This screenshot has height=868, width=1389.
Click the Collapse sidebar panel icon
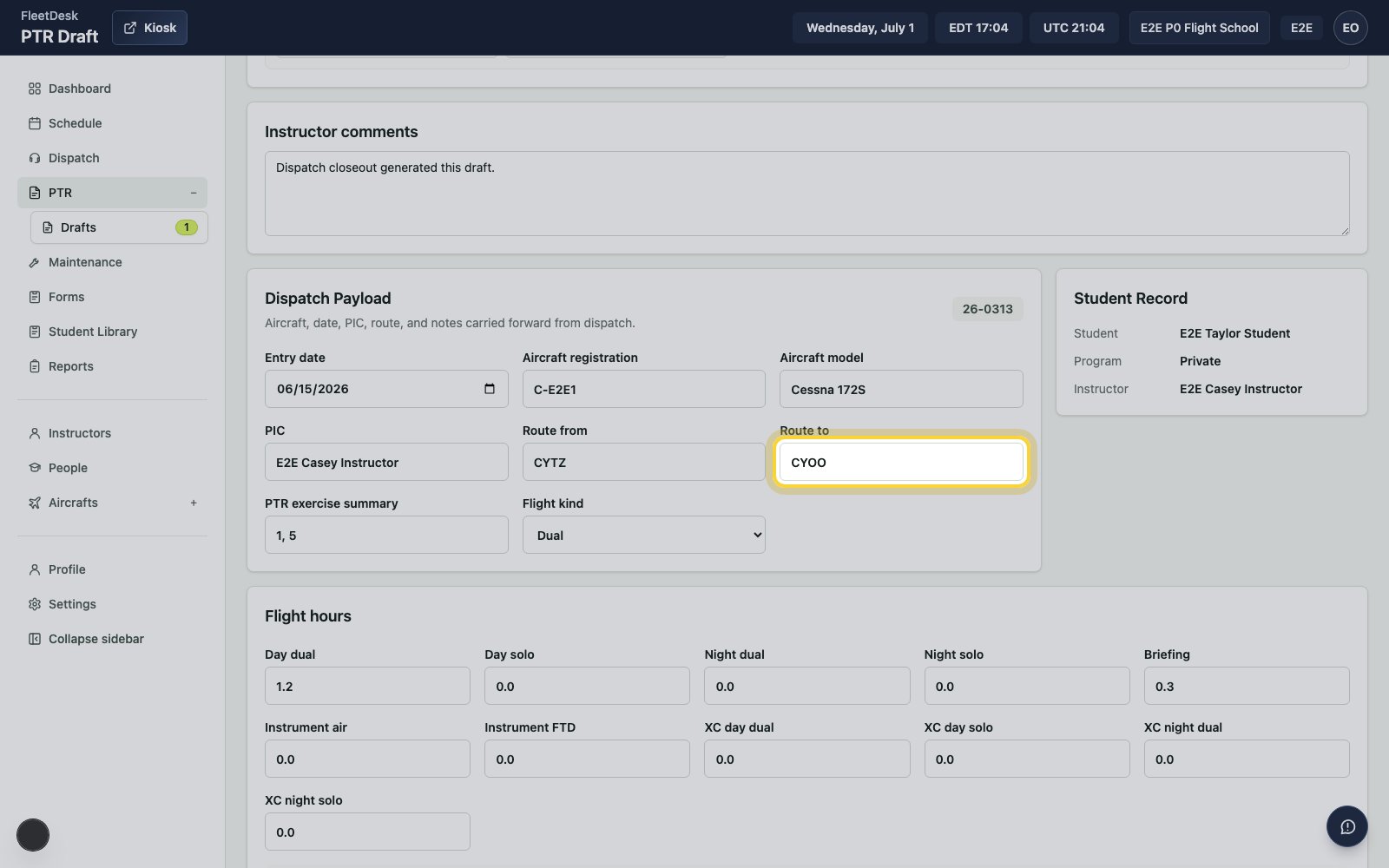[x=35, y=639]
